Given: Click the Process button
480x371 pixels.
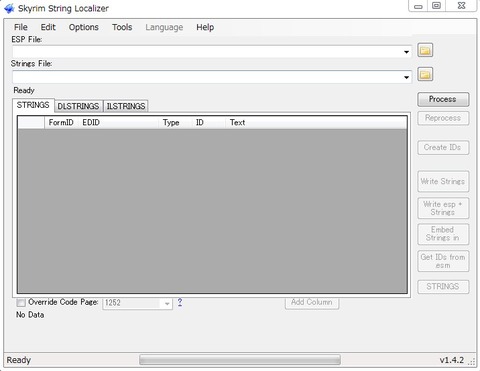Looking at the screenshot, I should 443,99.
